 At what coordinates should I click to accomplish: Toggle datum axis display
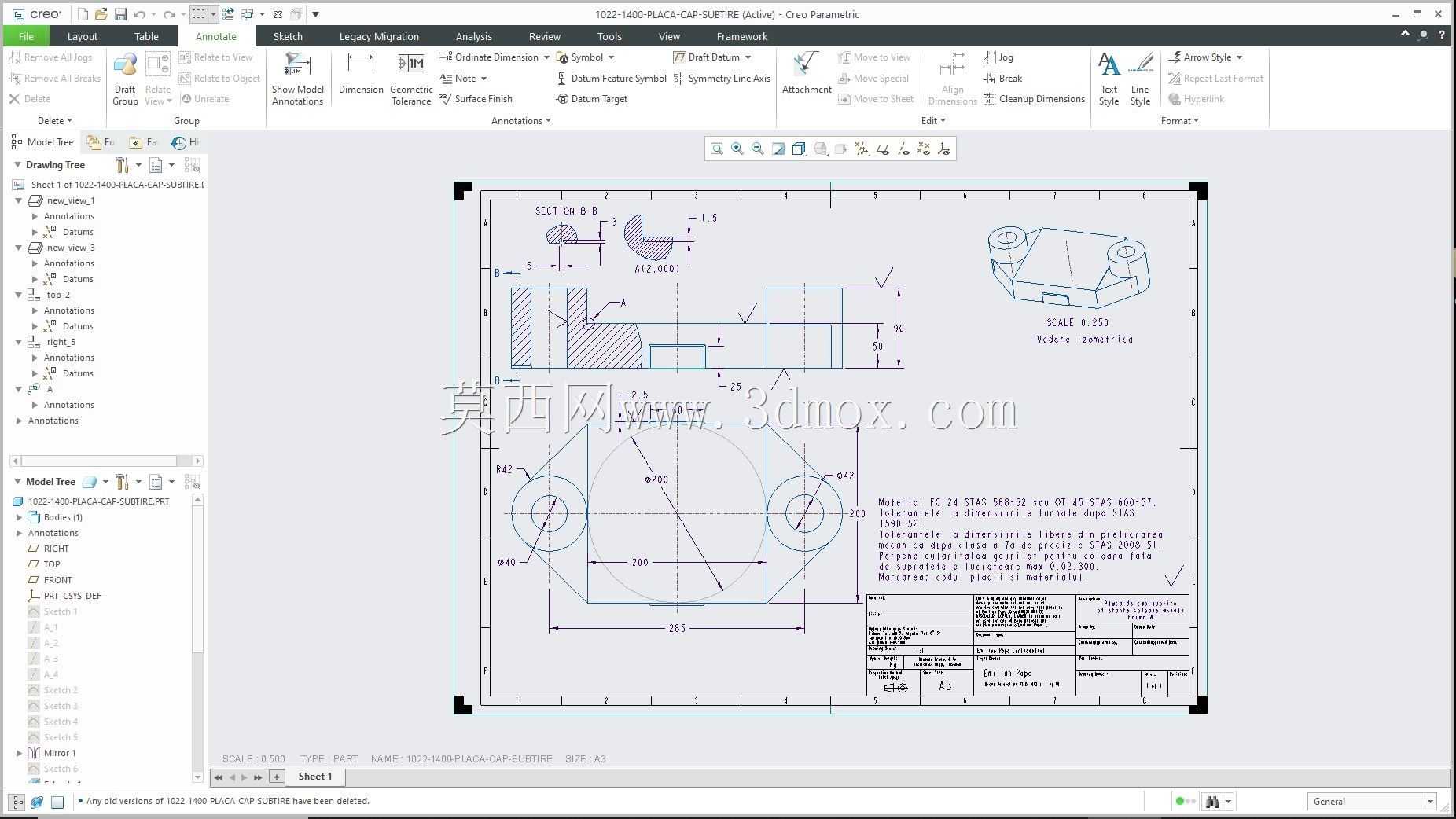pos(903,149)
